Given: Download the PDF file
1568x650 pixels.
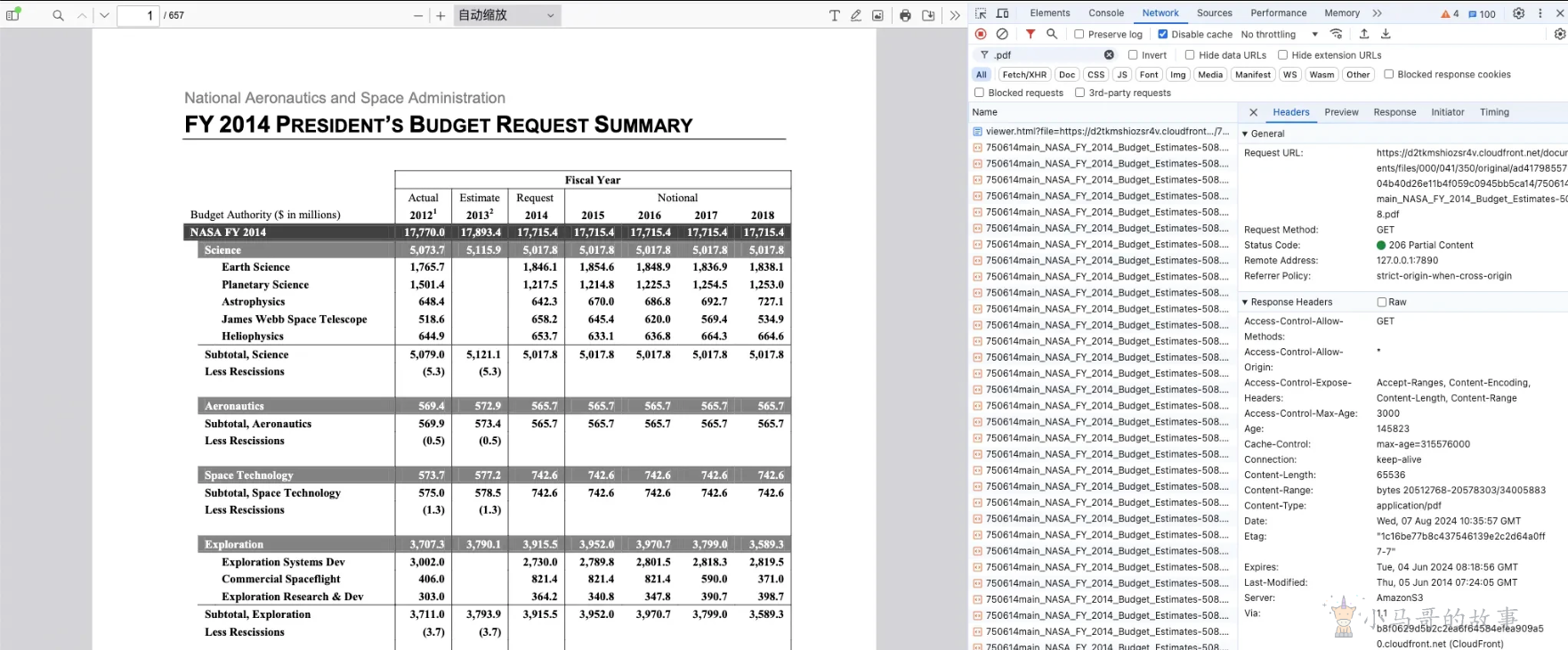Looking at the screenshot, I should [x=928, y=15].
